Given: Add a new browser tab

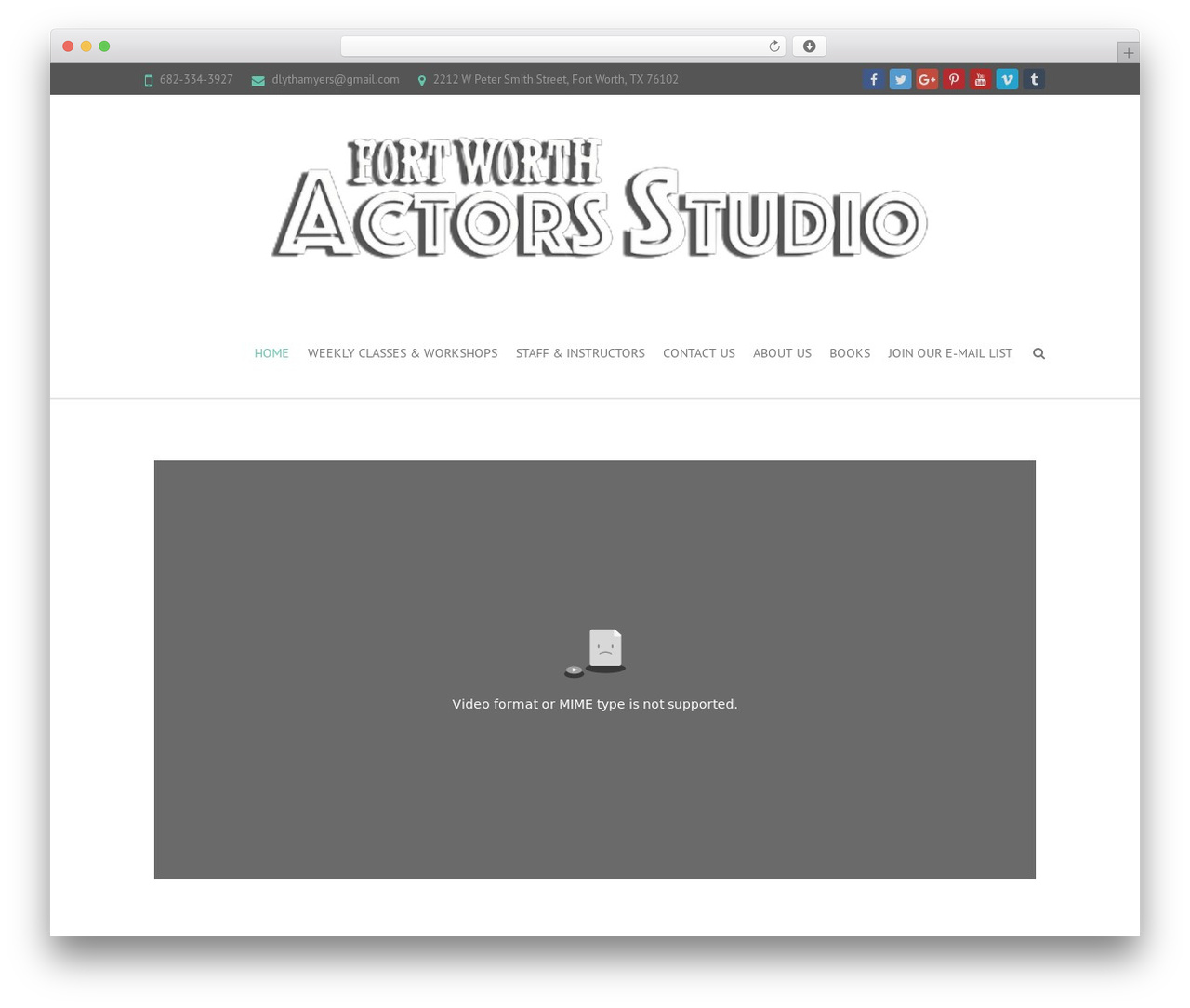Looking at the screenshot, I should [x=1129, y=53].
